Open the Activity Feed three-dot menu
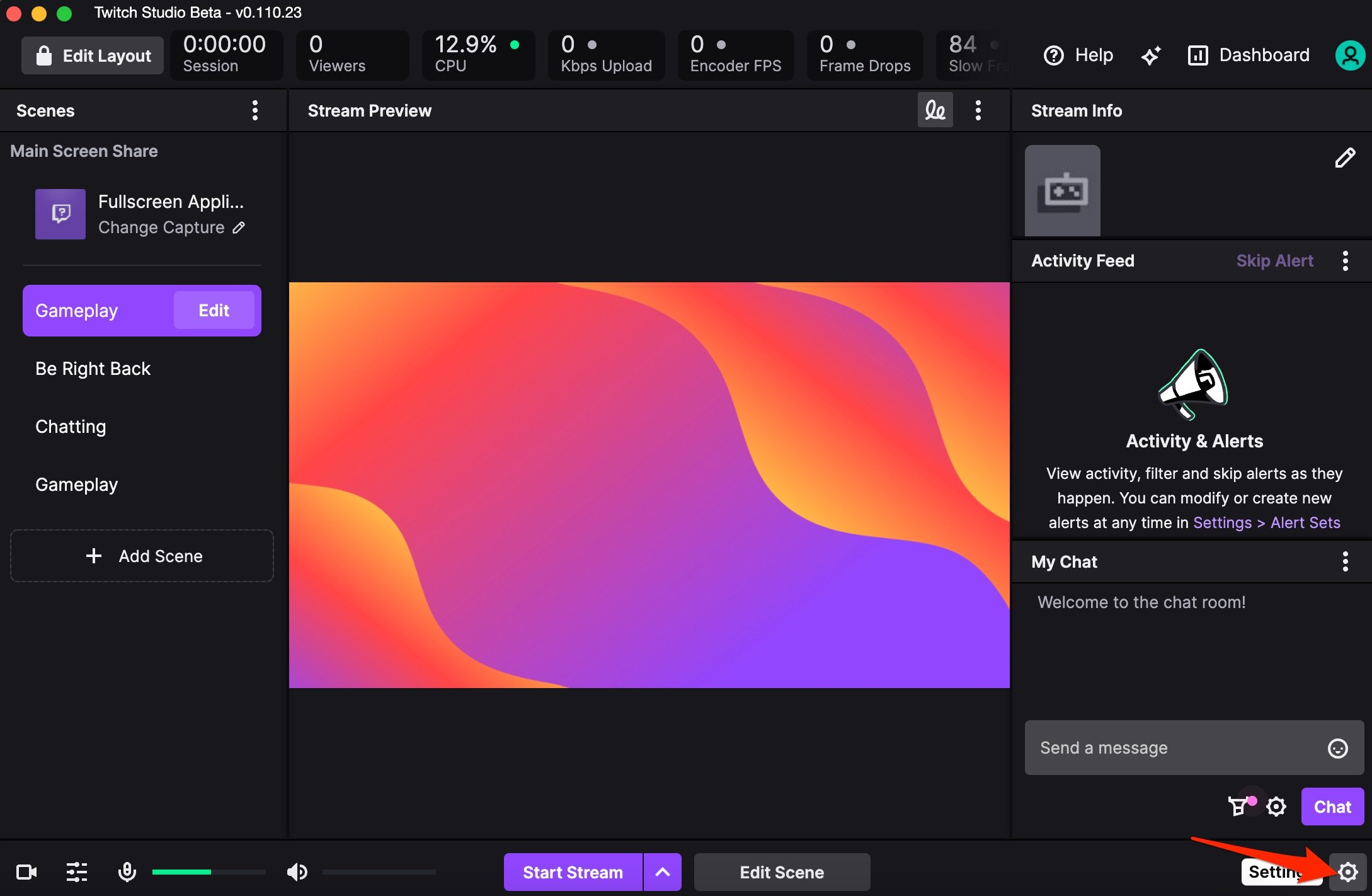 tap(1346, 260)
